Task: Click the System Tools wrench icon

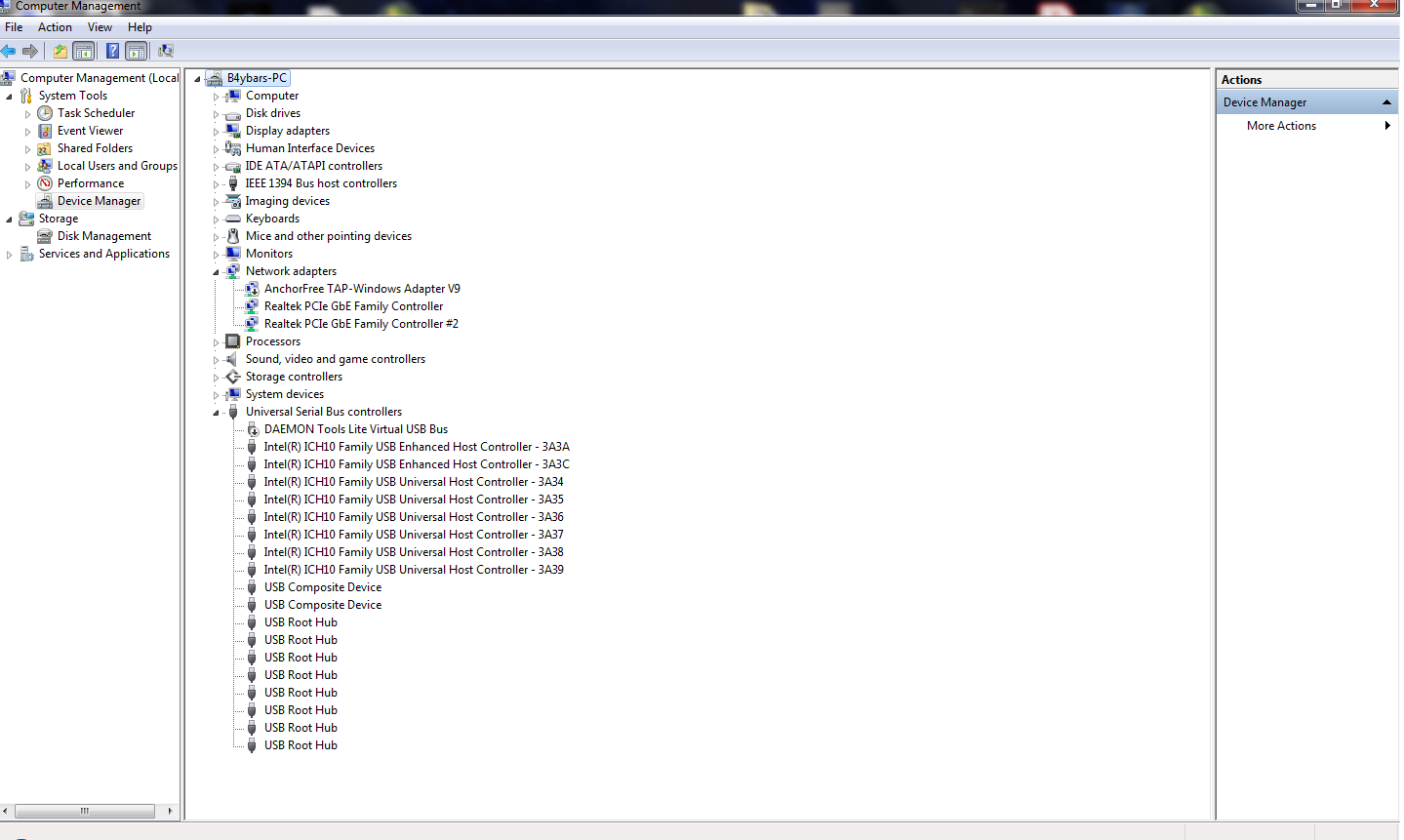Action: click(26, 96)
